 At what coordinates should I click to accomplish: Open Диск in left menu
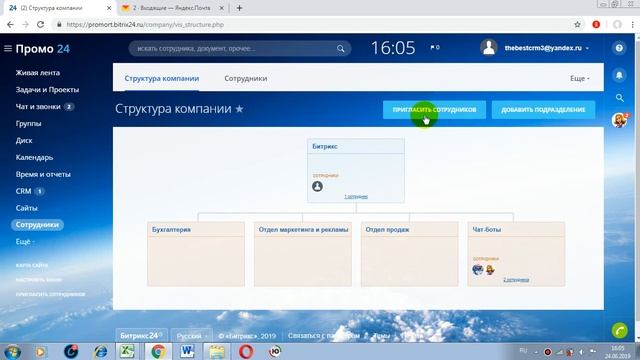(24, 140)
